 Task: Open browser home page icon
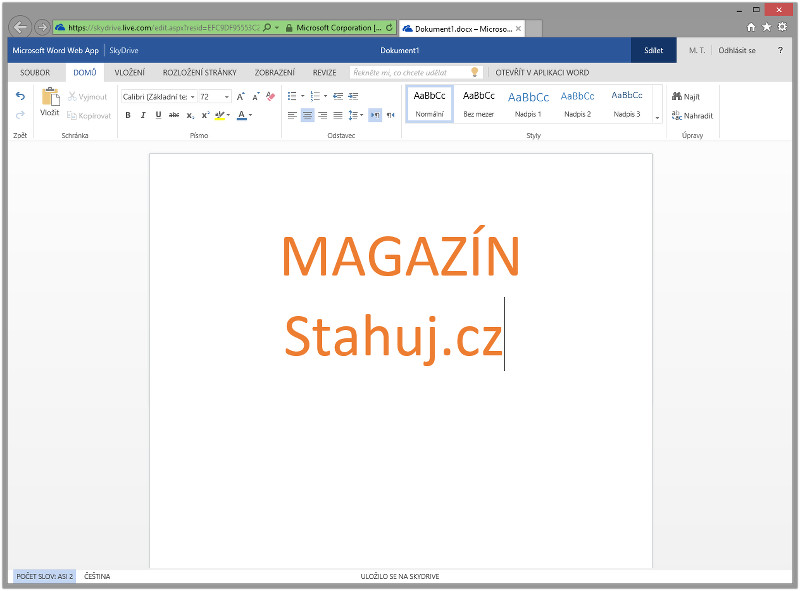tap(751, 27)
